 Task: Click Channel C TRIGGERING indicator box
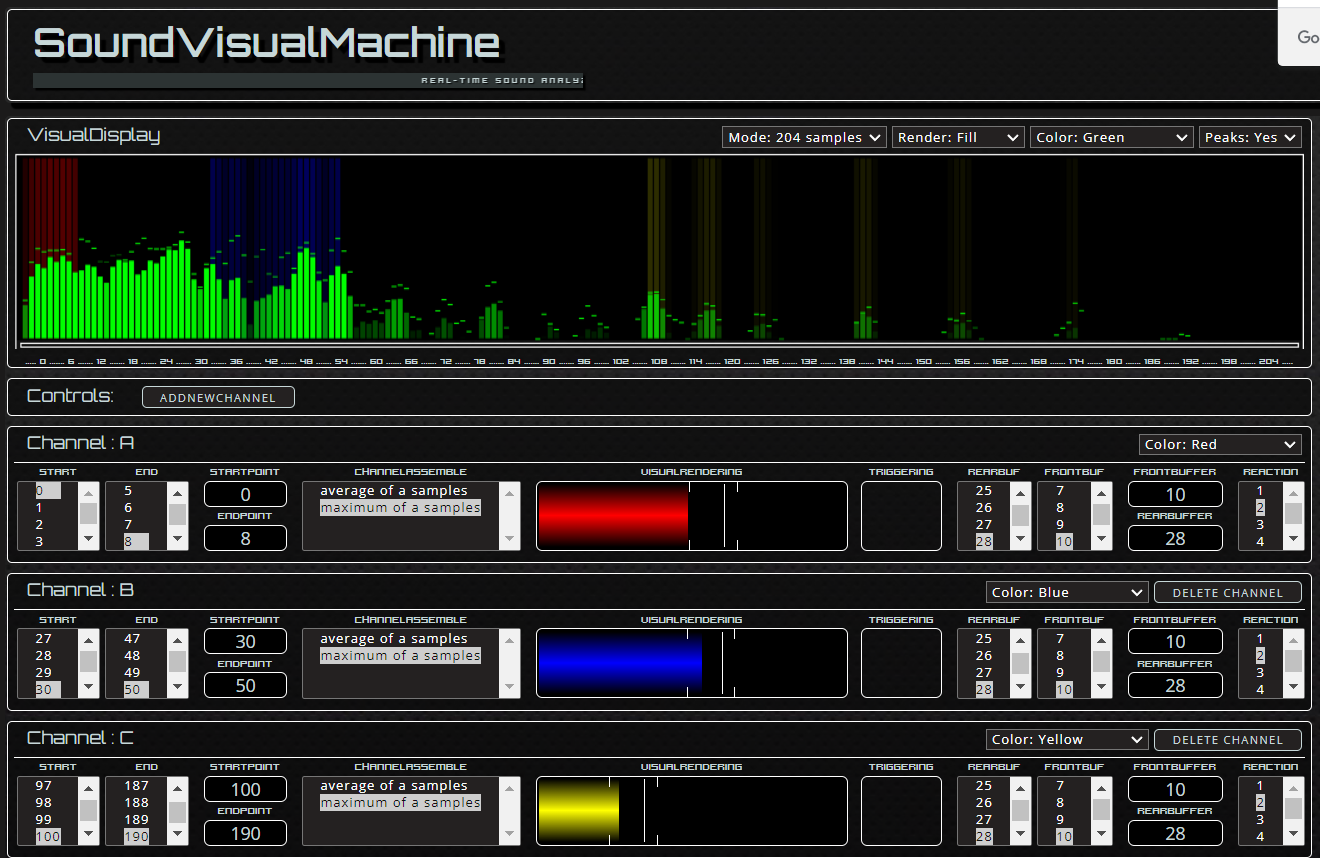tap(901, 811)
